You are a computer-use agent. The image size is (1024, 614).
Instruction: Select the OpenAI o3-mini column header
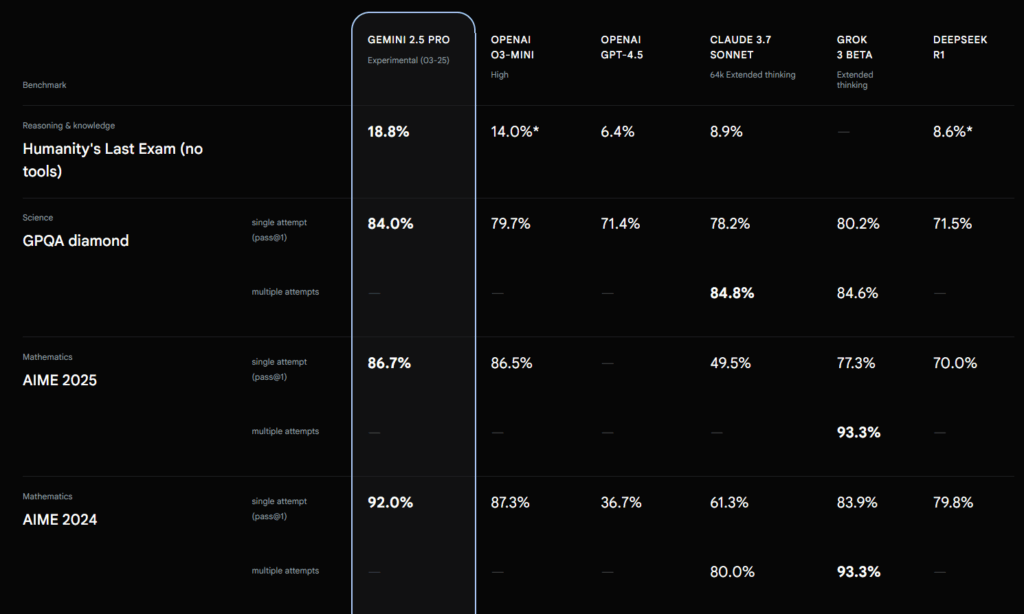pyautogui.click(x=512, y=47)
